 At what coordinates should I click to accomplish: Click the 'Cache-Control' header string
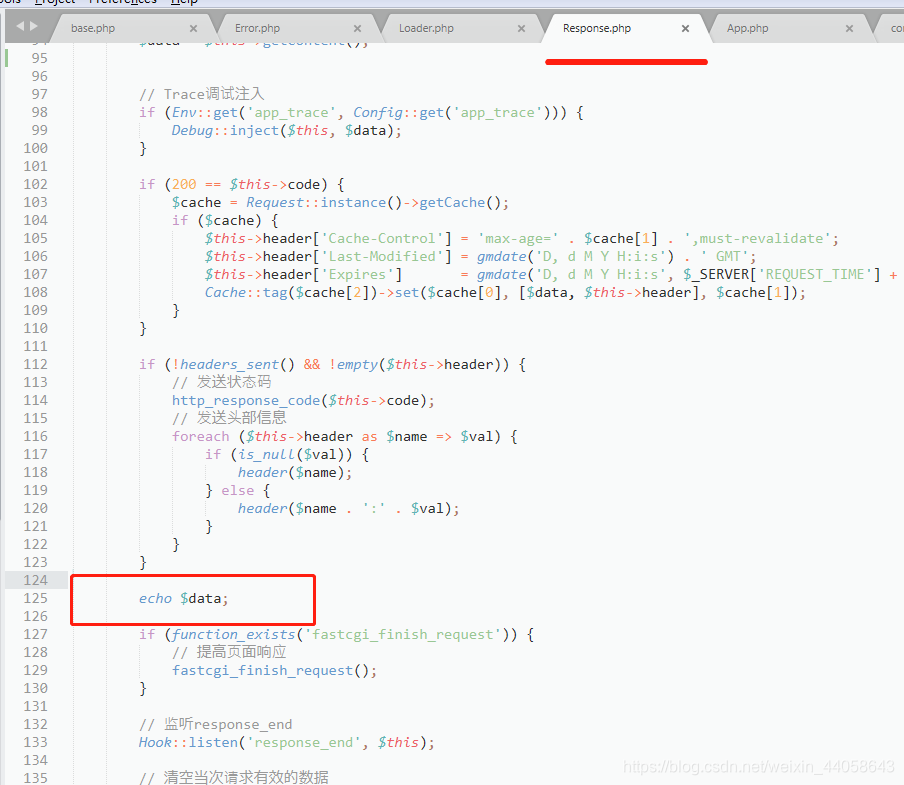point(382,239)
